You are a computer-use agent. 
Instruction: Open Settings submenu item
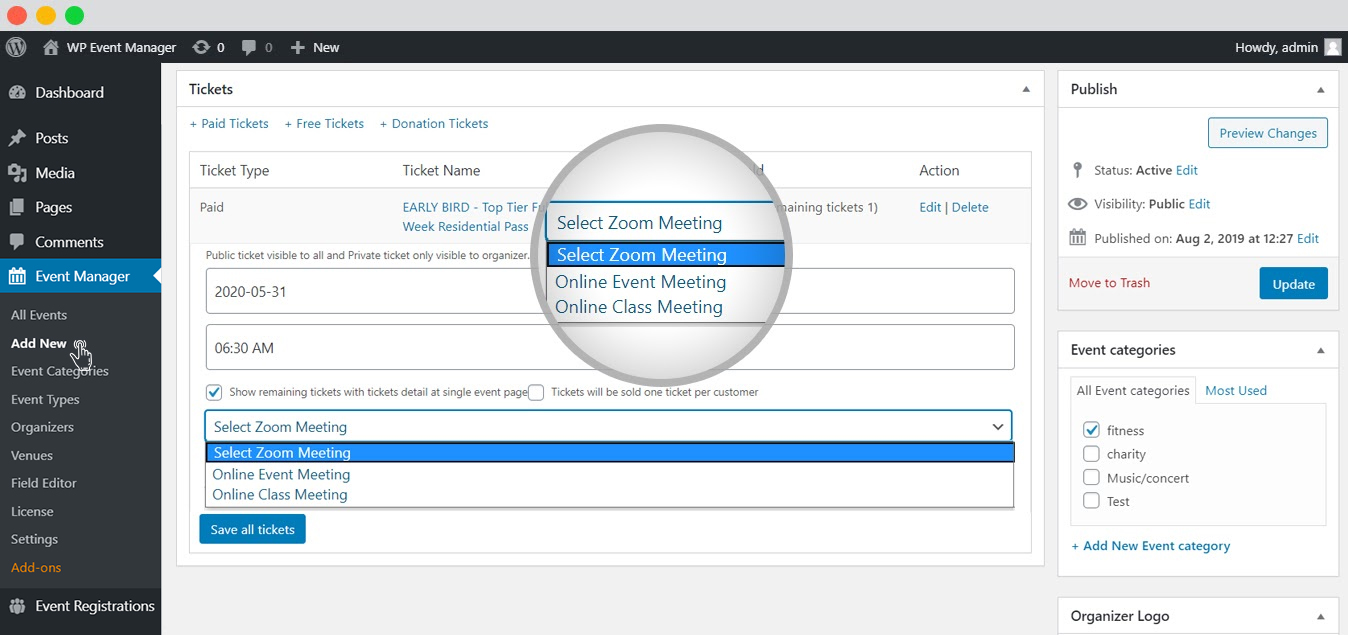point(34,539)
